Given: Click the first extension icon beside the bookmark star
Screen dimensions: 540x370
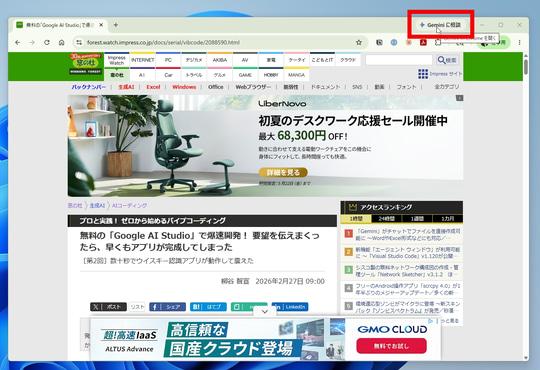Looking at the screenshot, I should [x=379, y=42].
